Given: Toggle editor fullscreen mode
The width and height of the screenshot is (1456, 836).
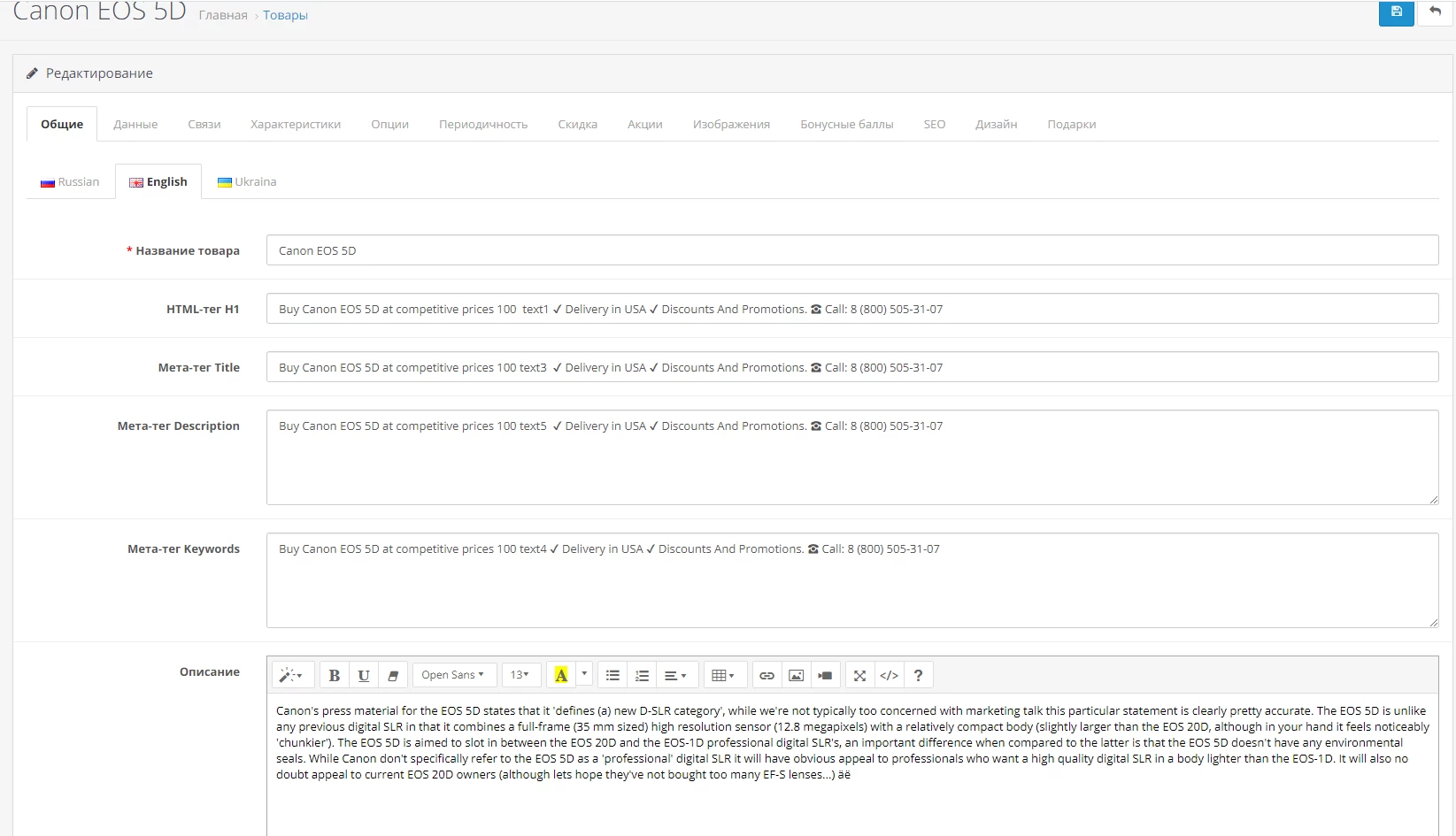Looking at the screenshot, I should pos(859,675).
